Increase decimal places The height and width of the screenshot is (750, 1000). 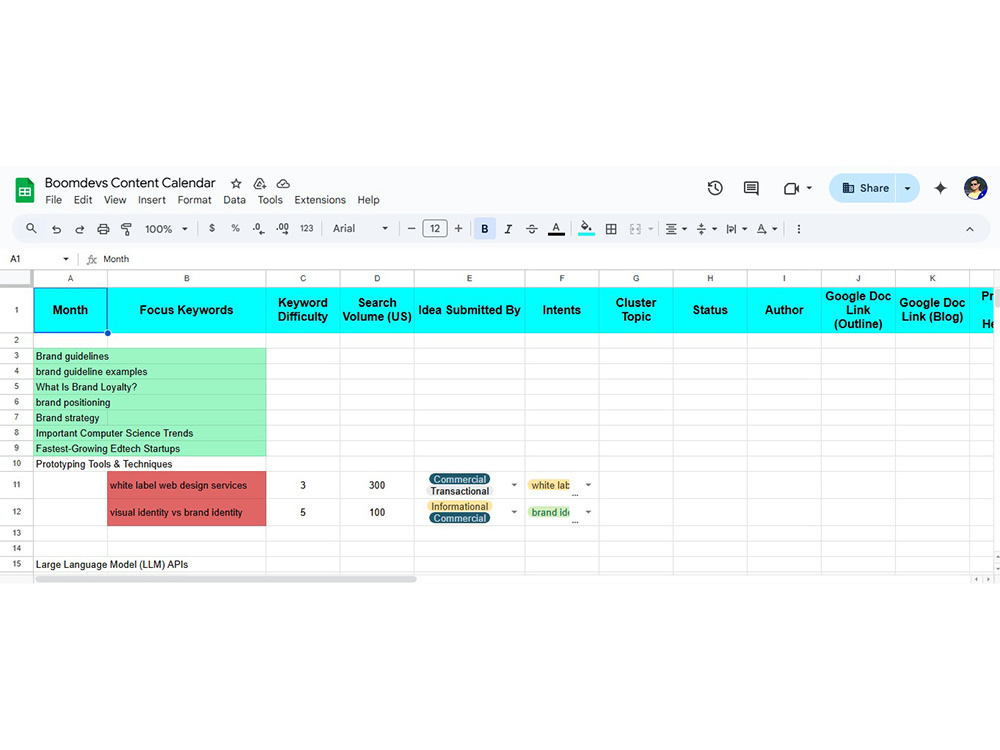click(x=283, y=228)
